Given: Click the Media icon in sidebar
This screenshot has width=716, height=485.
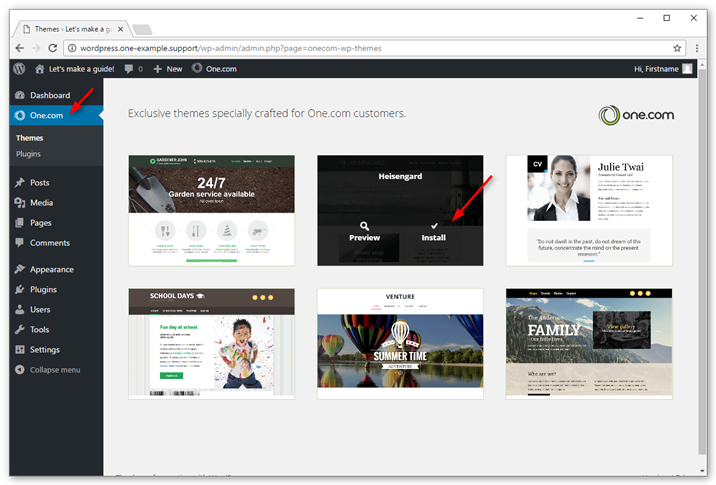Looking at the screenshot, I should point(20,202).
